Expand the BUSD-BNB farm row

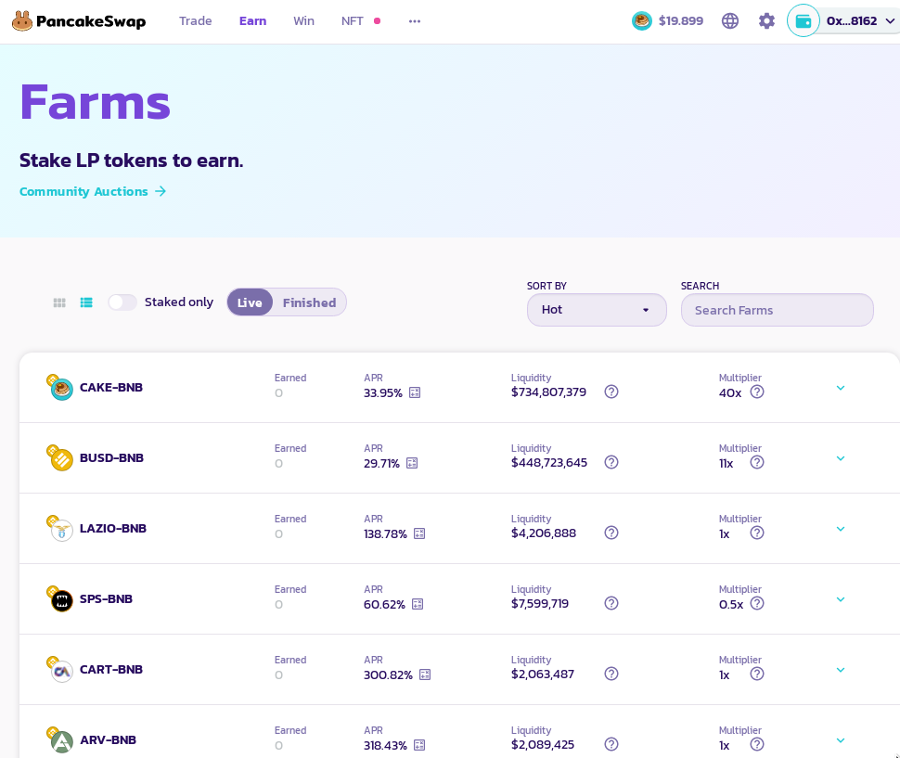pos(840,458)
